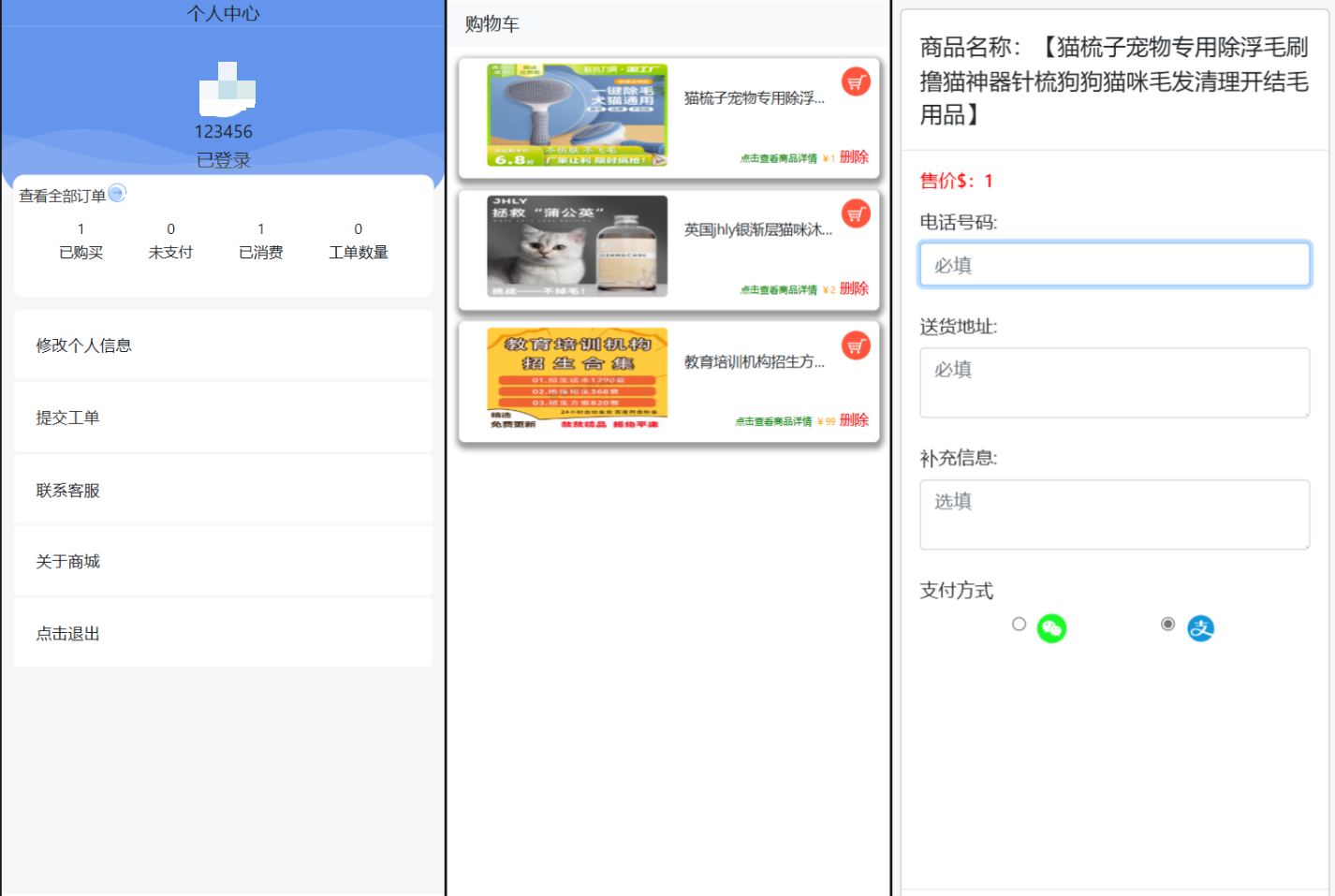The width and height of the screenshot is (1335, 896).
Task: Click the 送货地址 text area
Action: pos(1114,383)
